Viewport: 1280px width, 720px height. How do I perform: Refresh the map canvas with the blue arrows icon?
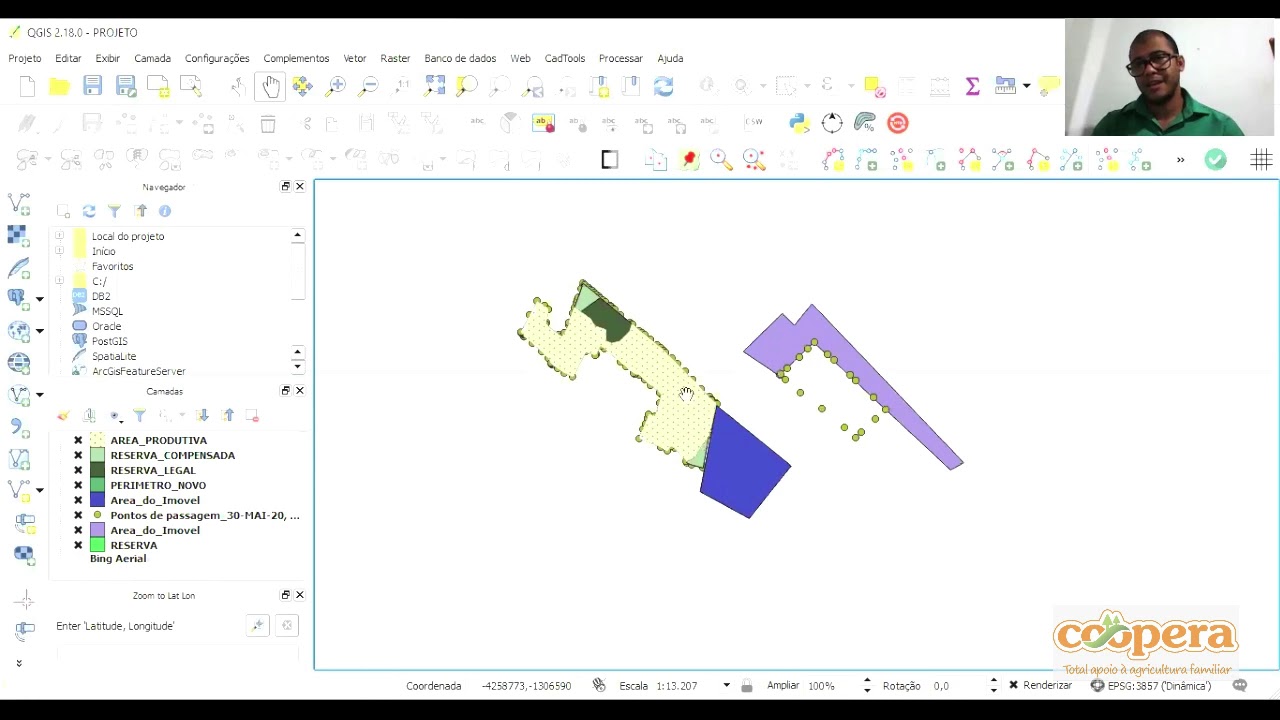(663, 87)
